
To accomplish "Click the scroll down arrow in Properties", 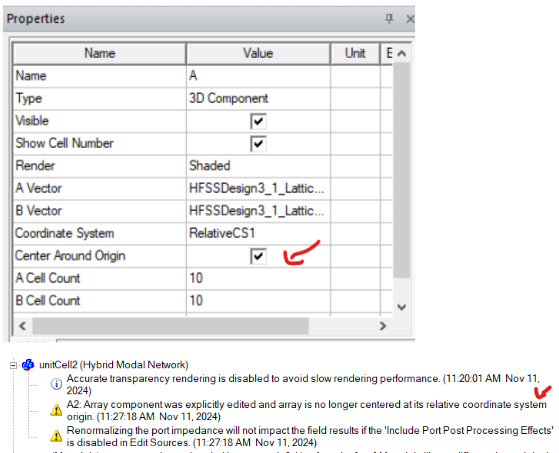I will [x=402, y=307].
